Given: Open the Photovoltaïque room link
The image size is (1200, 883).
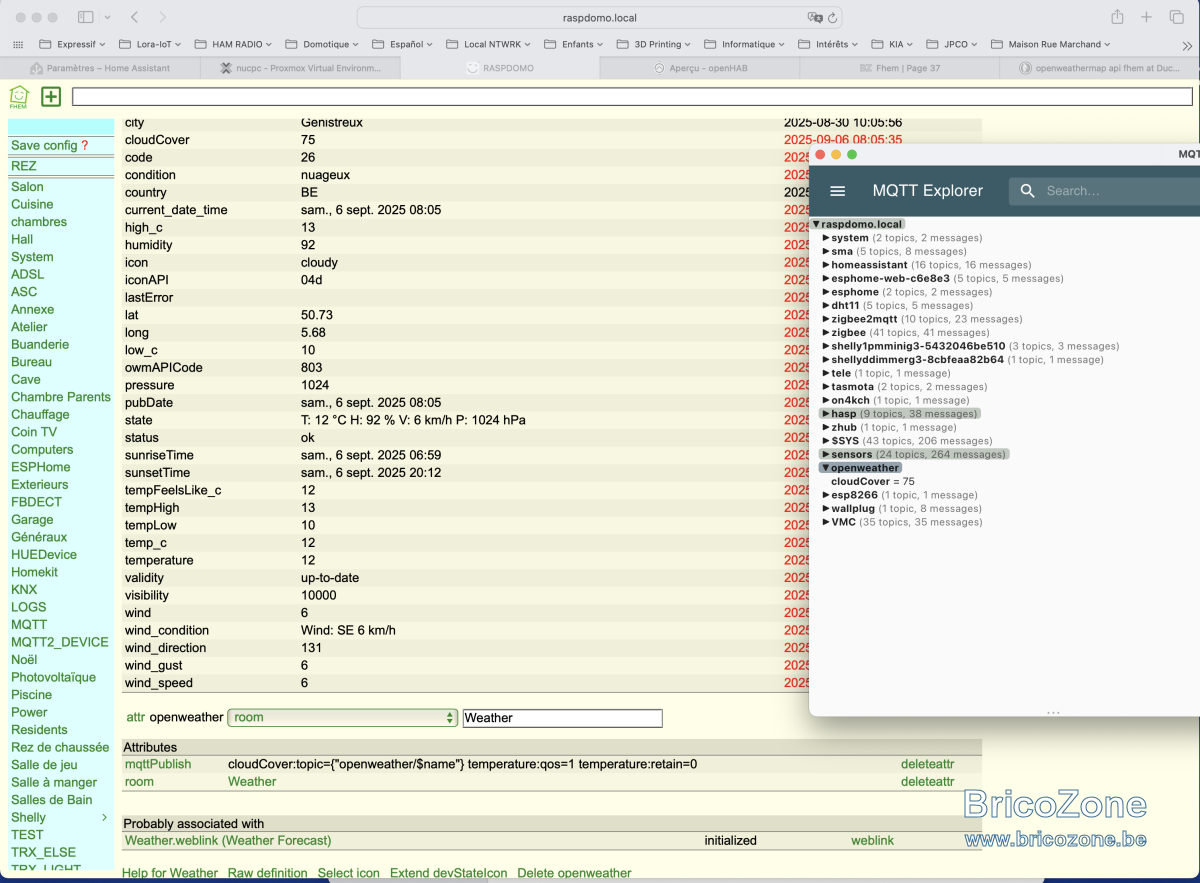Looking at the screenshot, I should (53, 677).
